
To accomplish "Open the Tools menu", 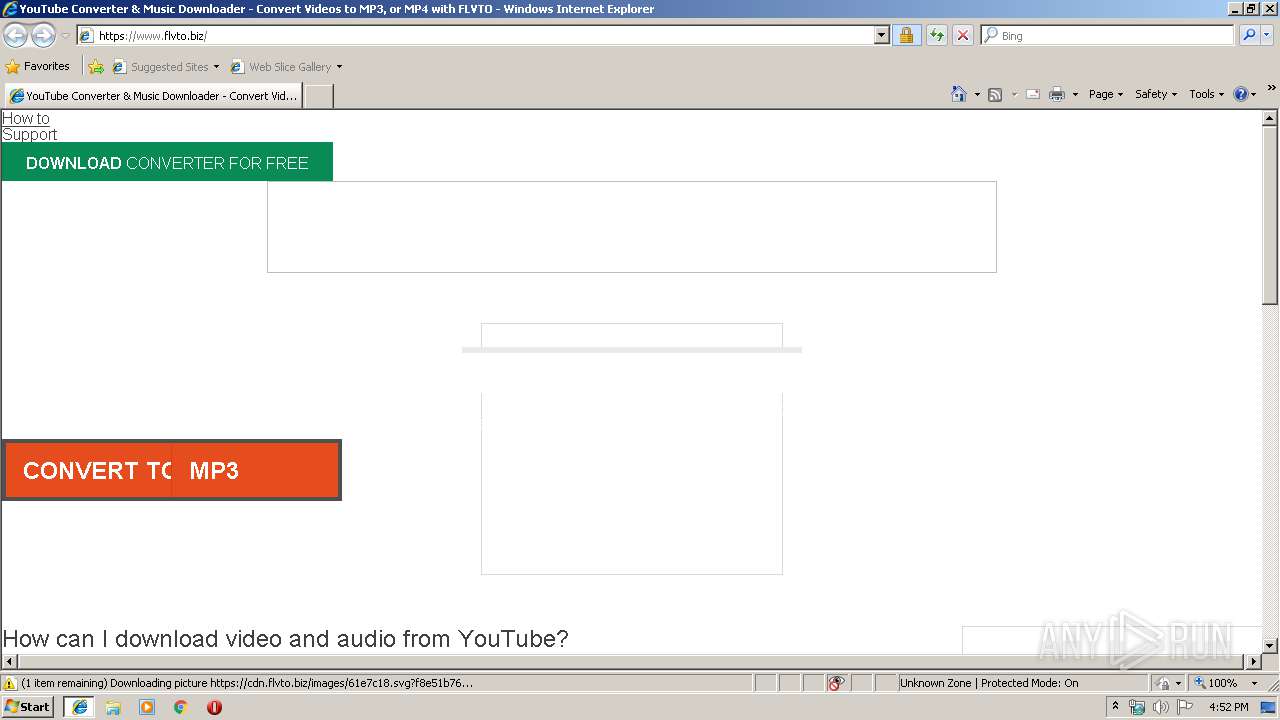I will [1206, 94].
